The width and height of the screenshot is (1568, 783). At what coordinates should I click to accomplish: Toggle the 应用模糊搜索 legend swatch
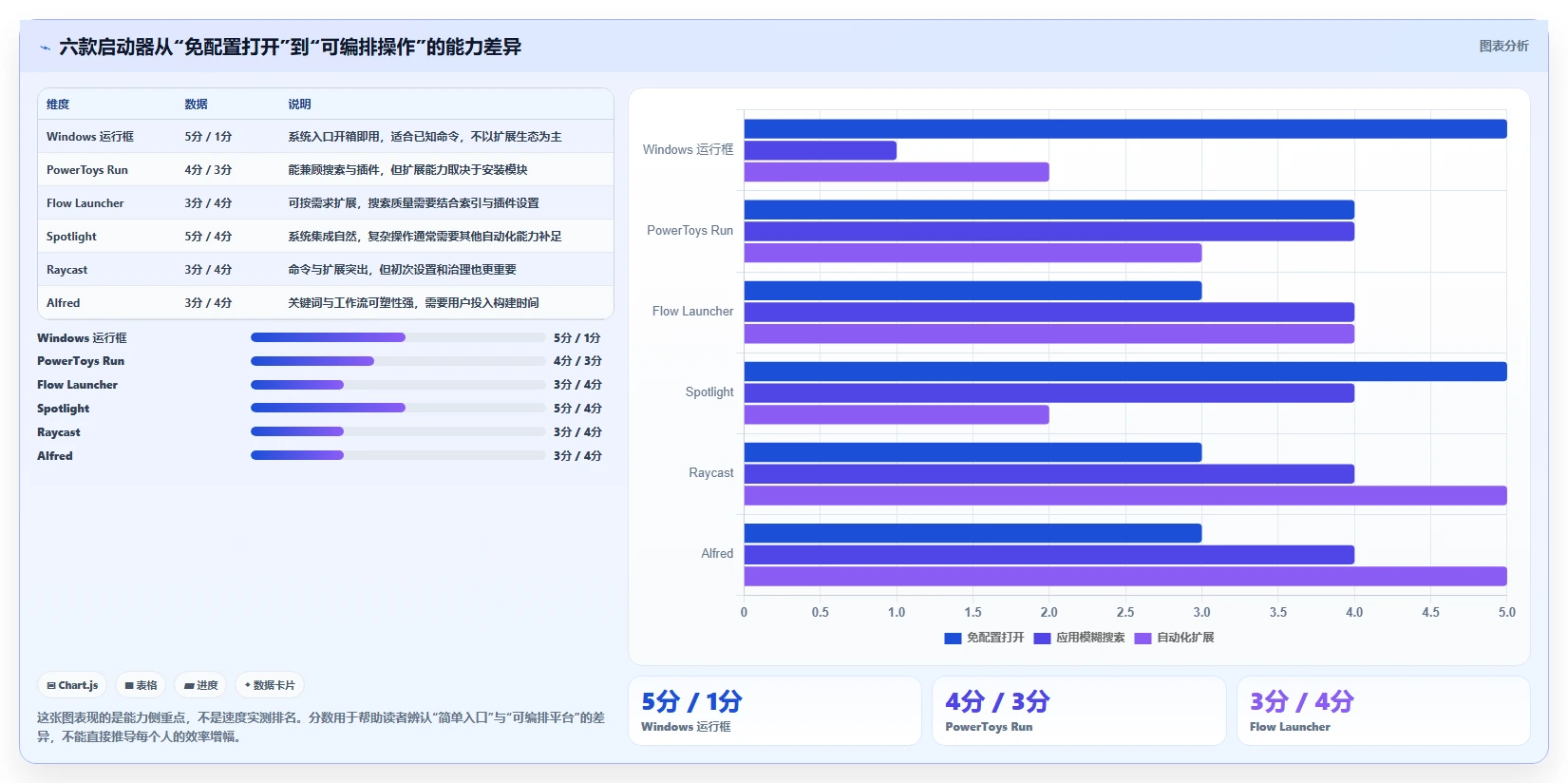coord(1042,639)
